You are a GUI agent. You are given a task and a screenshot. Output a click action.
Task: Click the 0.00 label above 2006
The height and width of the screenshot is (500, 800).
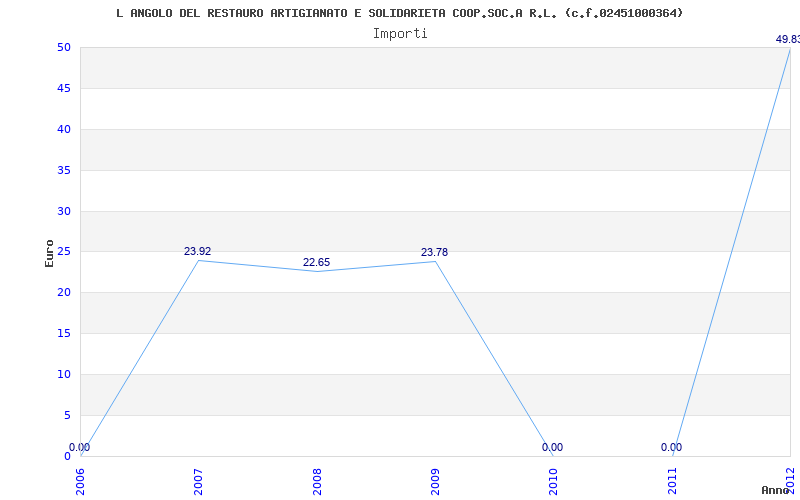(80, 447)
